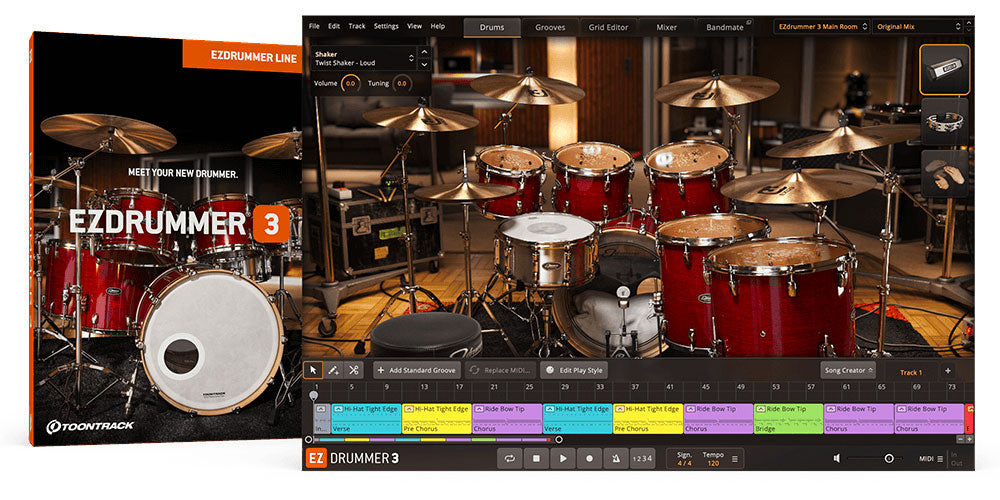Open the Shaker instrument selector

(364, 59)
